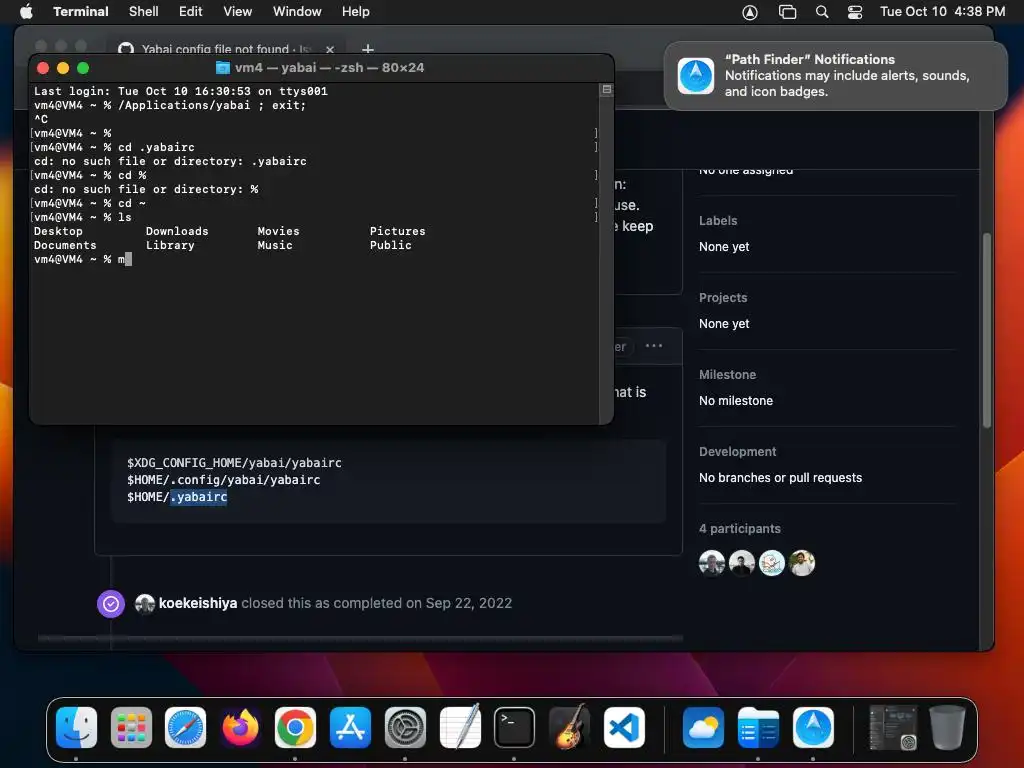Close the Yabai config browser tab
1024x768 pixels.
(x=330, y=49)
